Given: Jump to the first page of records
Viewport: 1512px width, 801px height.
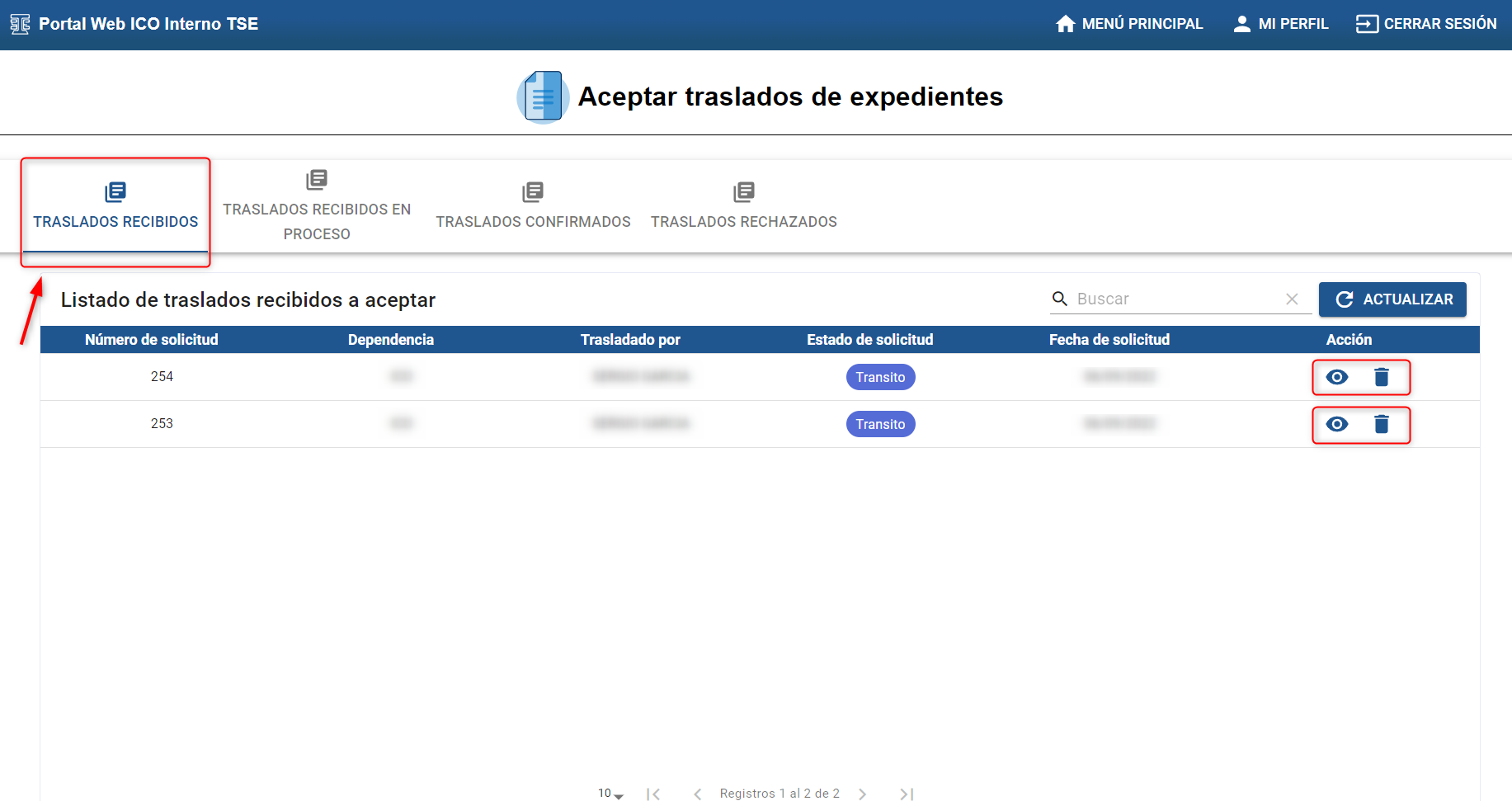Looking at the screenshot, I should click(x=653, y=794).
